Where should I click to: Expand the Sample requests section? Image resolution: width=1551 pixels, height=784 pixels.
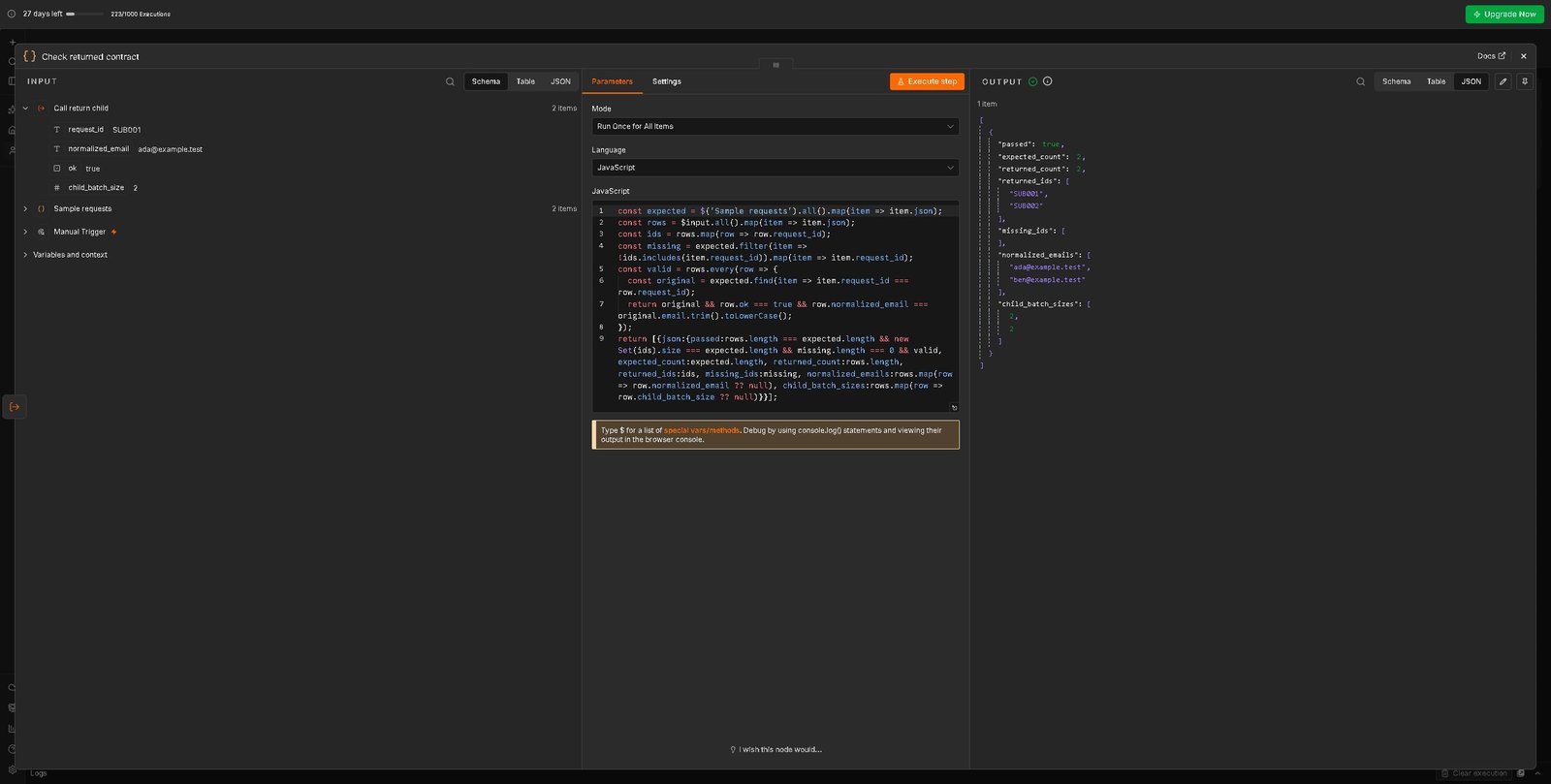coord(25,208)
